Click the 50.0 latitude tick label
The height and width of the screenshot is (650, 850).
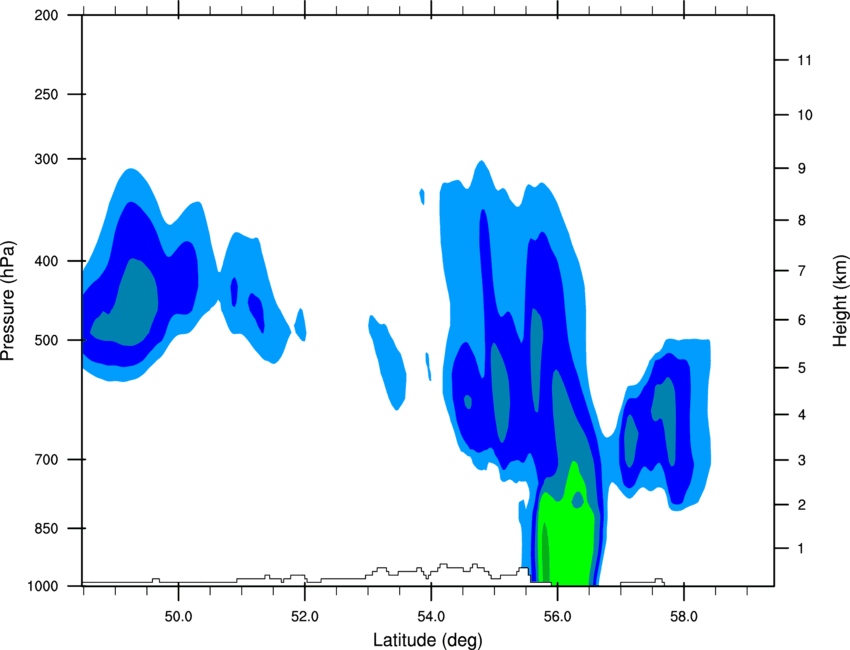pyautogui.click(x=178, y=617)
